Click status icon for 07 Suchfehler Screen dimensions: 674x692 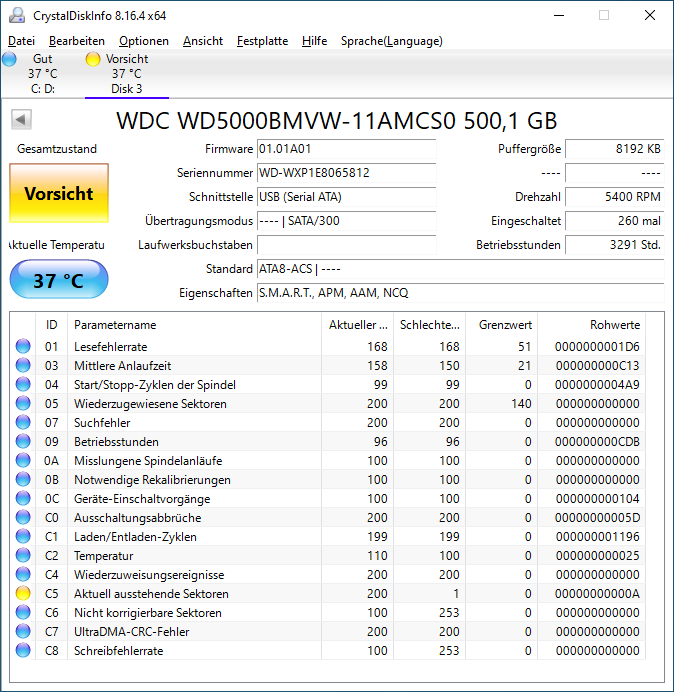tap(23, 422)
